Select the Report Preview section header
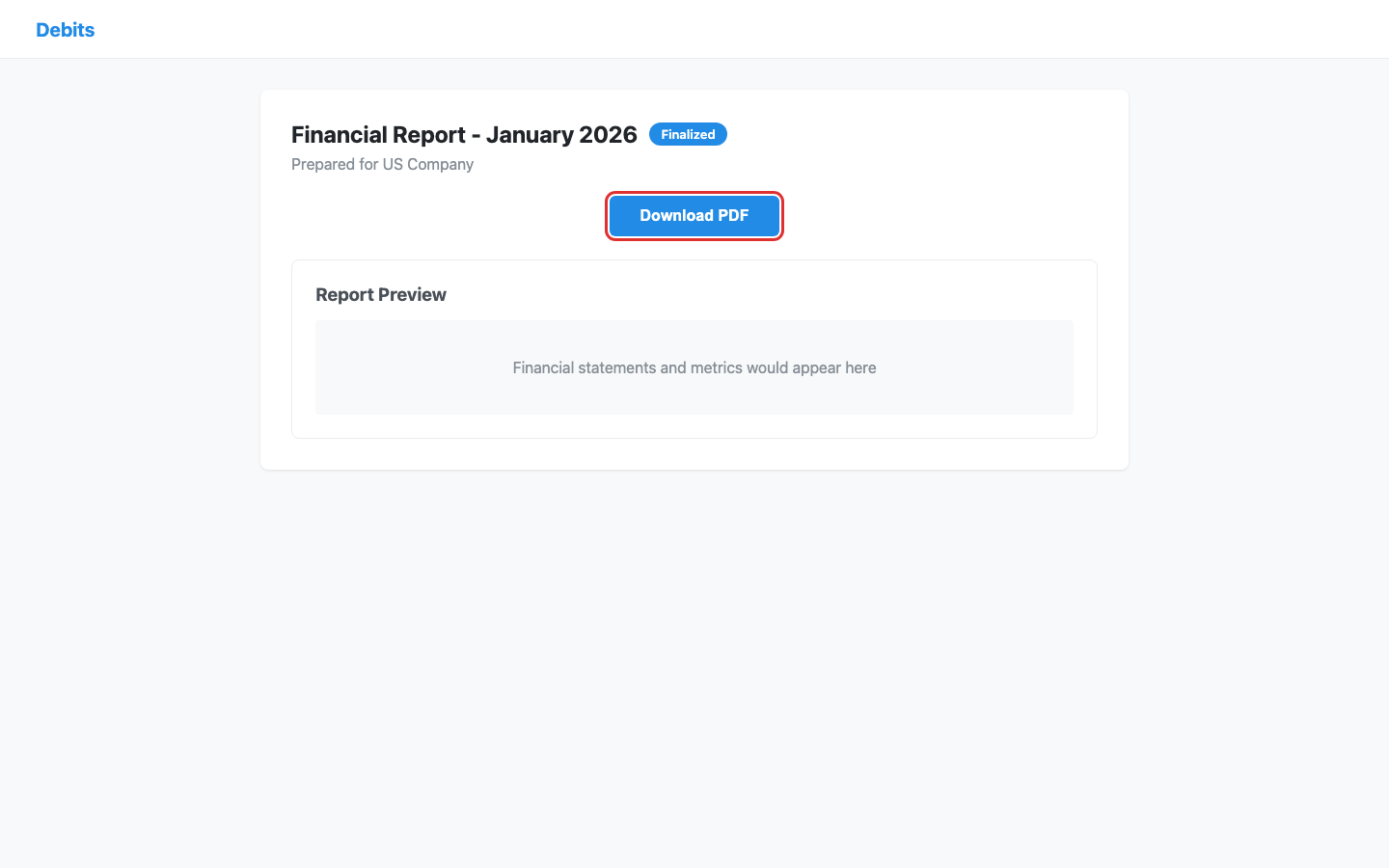 tap(380, 294)
